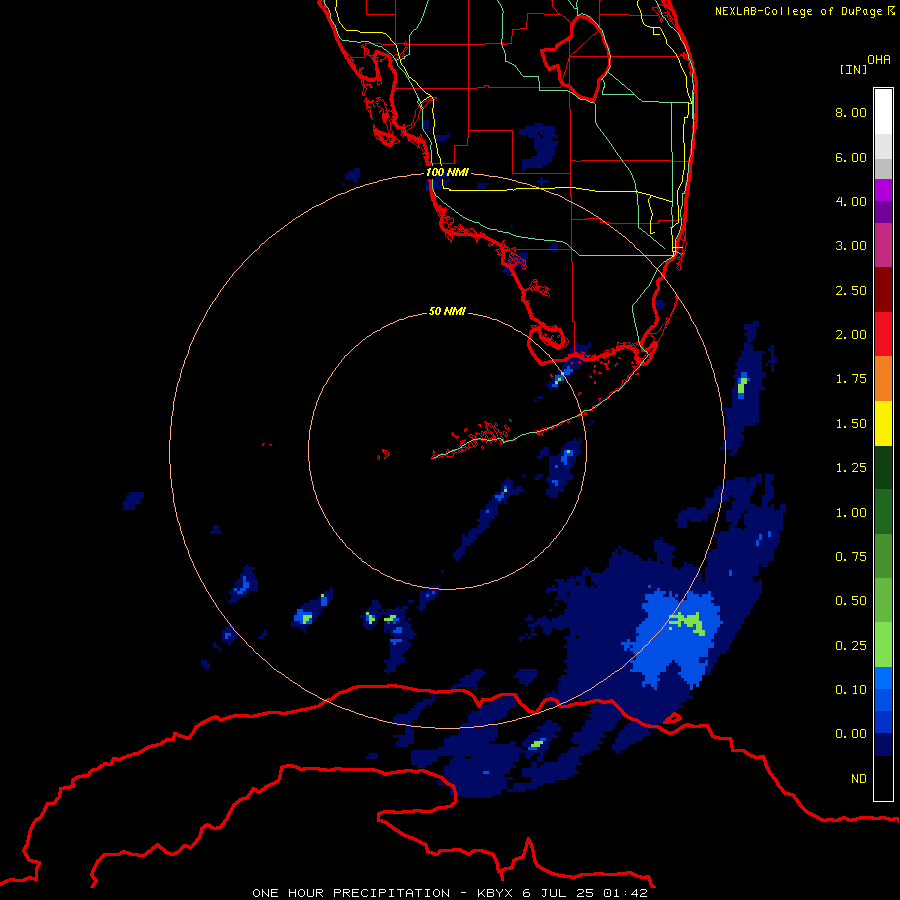Click the 01:42 timestamp in footer
Image resolution: width=900 pixels, height=900 pixels.
tap(625, 893)
